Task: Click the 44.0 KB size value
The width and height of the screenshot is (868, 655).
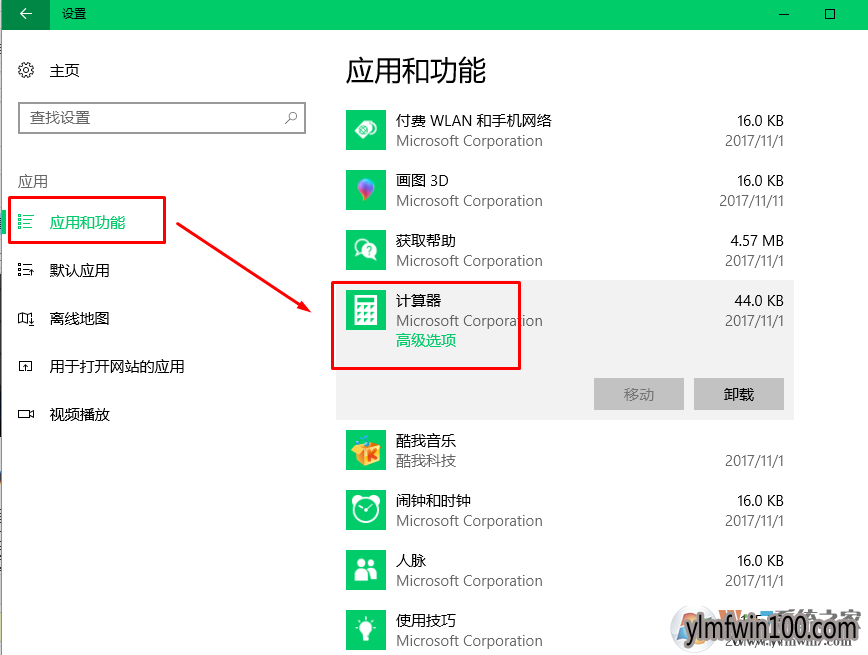Action: click(759, 301)
